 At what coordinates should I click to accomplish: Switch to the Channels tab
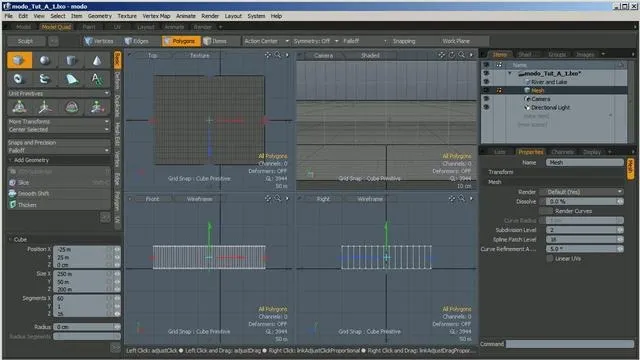(x=563, y=151)
